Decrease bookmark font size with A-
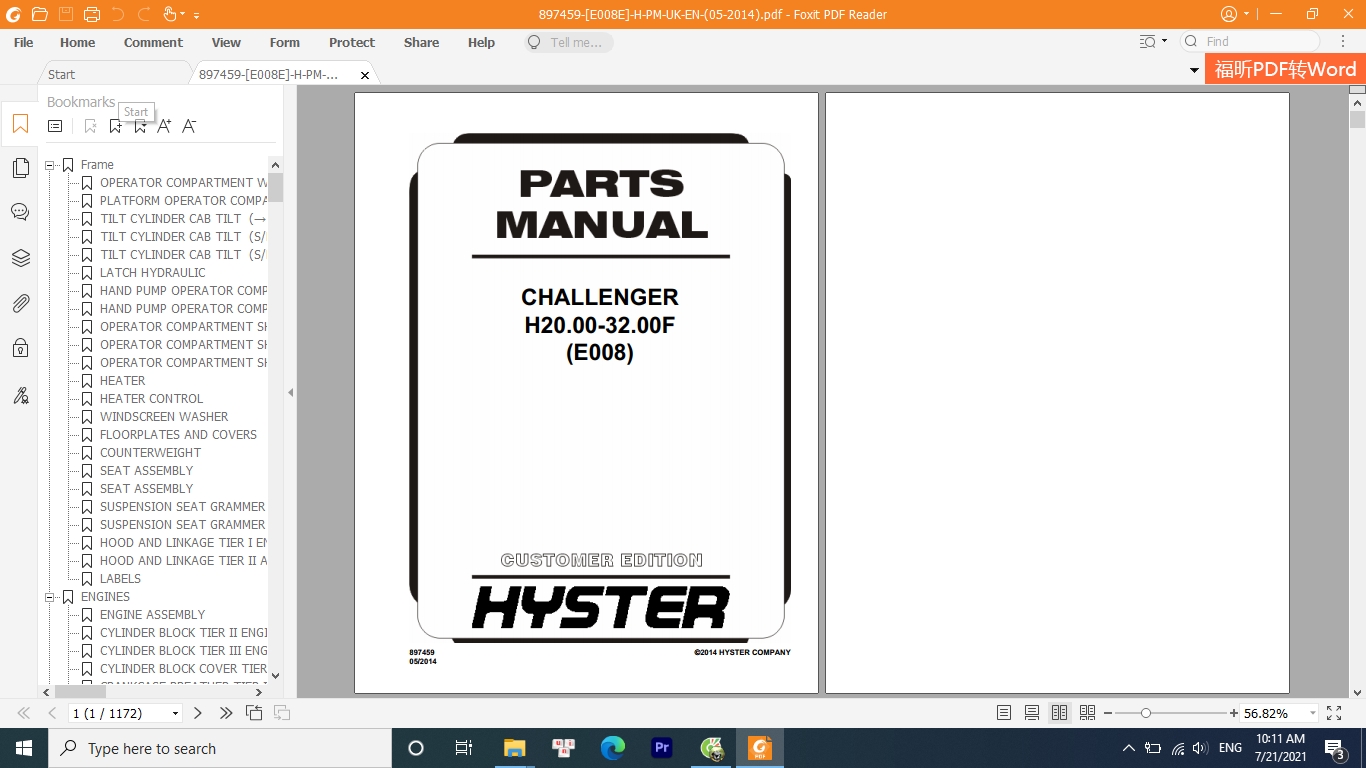The width and height of the screenshot is (1366, 768). pos(189,126)
